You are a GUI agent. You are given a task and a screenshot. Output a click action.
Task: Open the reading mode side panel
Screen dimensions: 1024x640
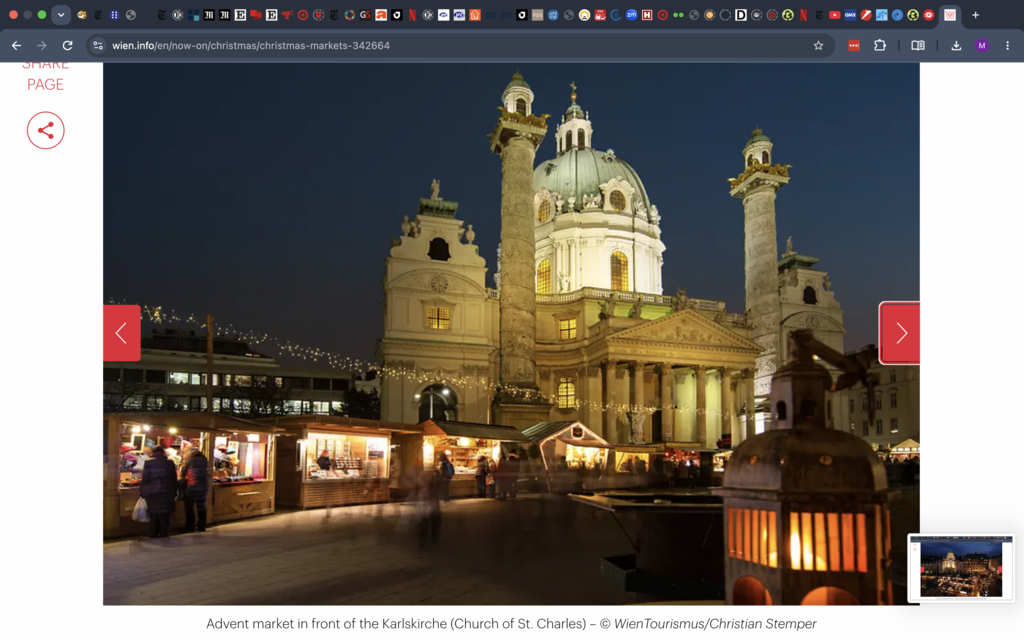pos(918,46)
